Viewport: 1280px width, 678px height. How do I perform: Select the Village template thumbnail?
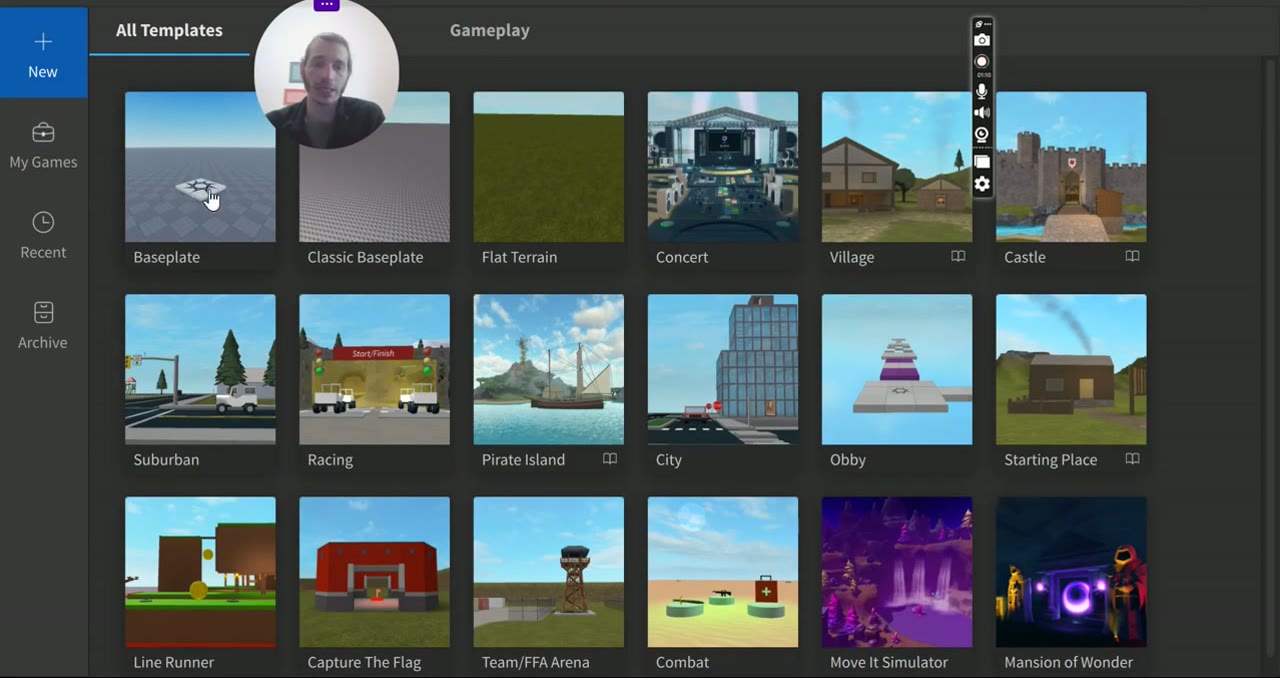pyautogui.click(x=897, y=167)
